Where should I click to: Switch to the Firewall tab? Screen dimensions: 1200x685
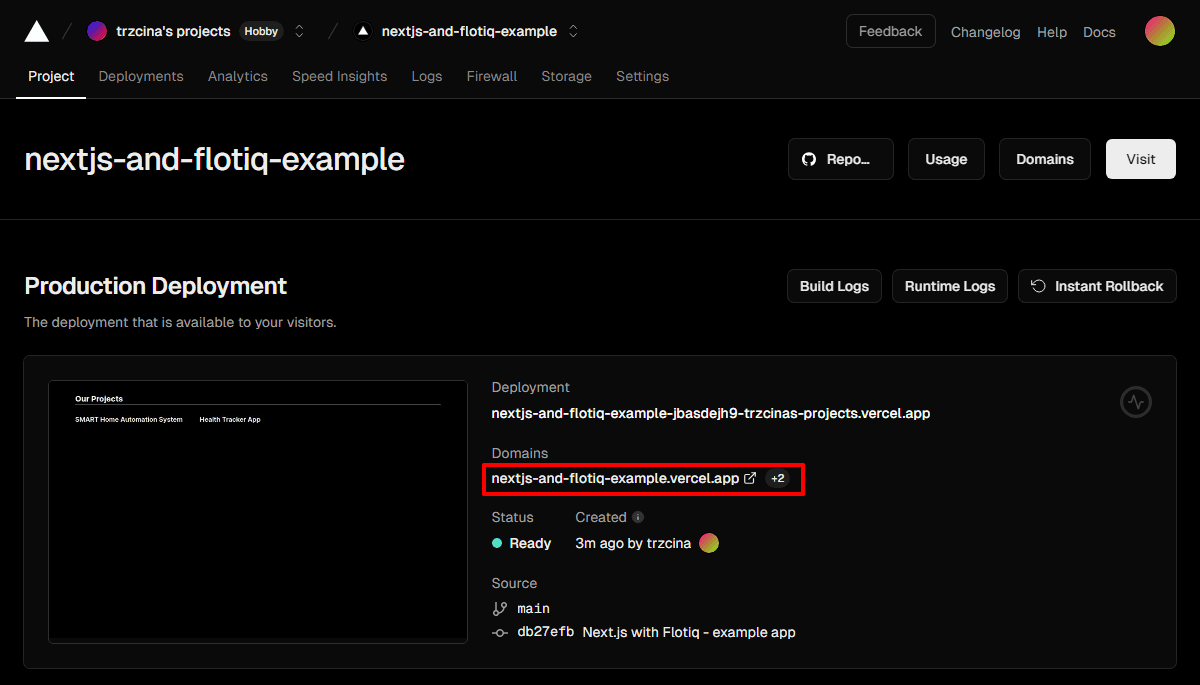pyautogui.click(x=492, y=76)
